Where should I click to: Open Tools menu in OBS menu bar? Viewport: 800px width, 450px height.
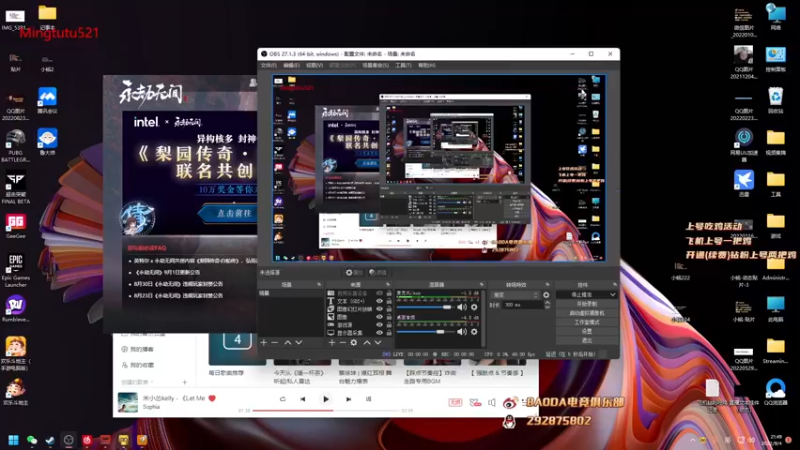point(403,65)
